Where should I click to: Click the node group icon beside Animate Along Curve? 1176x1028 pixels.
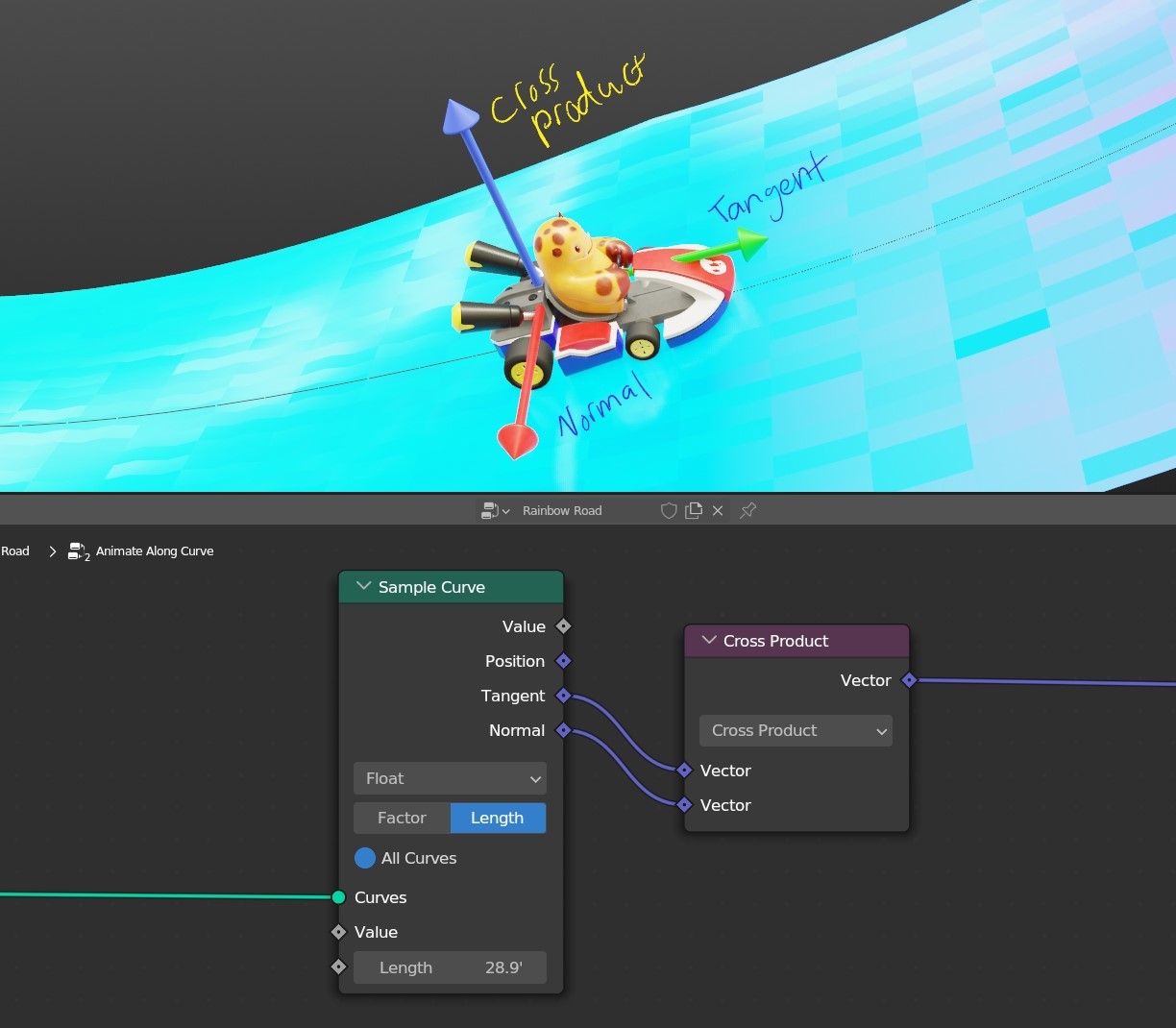click(x=78, y=551)
